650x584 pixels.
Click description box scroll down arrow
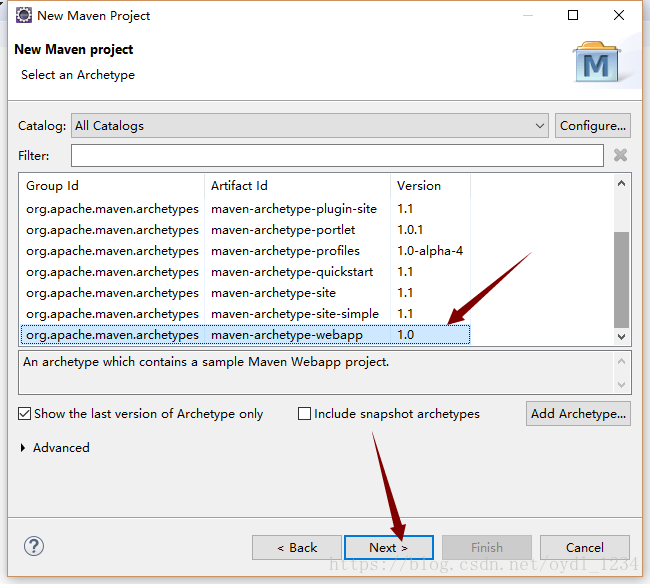621,385
